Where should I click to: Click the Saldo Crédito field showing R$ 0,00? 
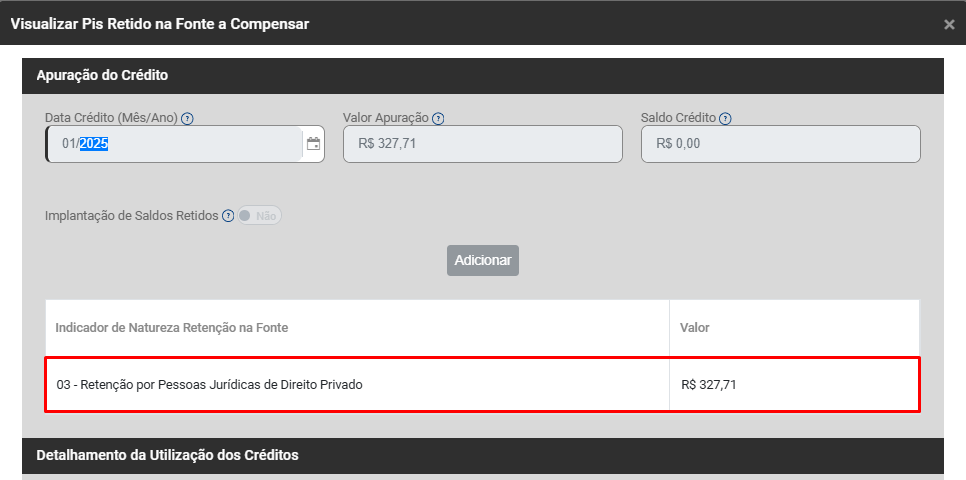tap(780, 144)
